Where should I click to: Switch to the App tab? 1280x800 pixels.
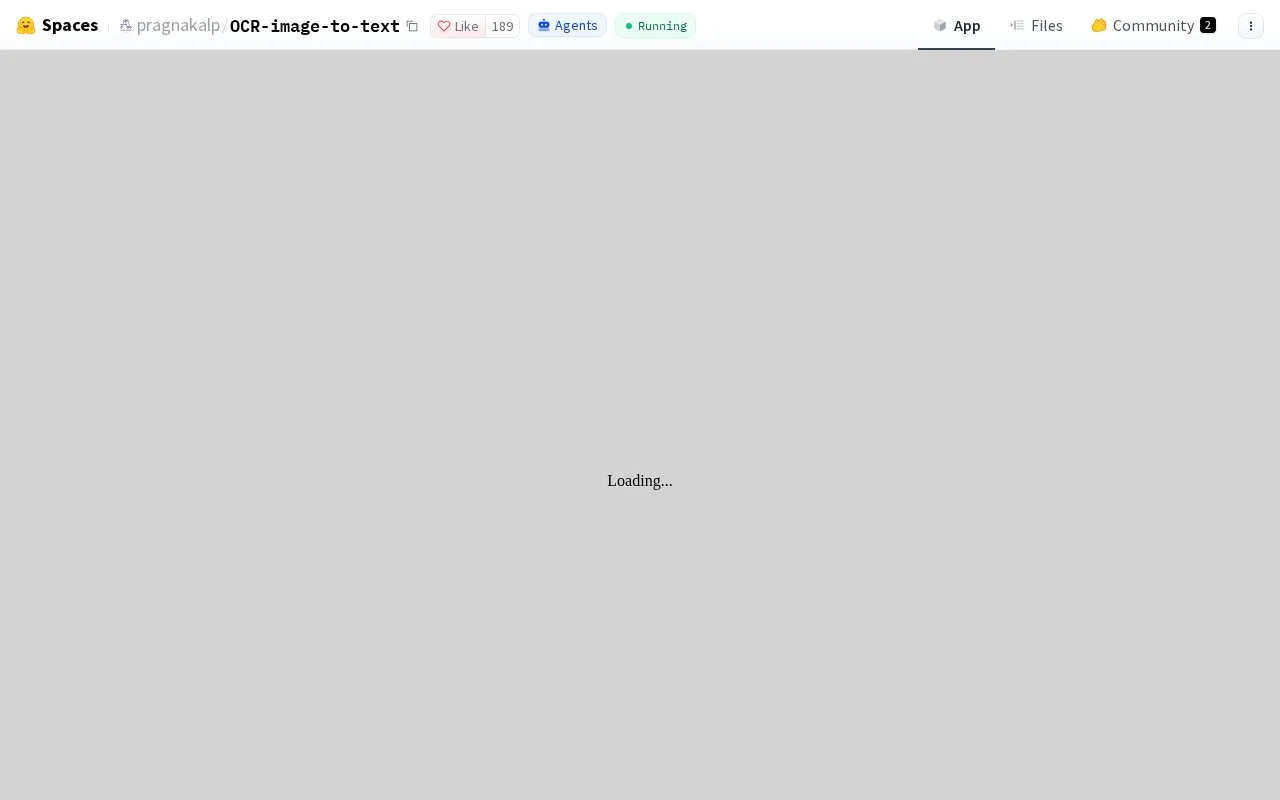(956, 26)
